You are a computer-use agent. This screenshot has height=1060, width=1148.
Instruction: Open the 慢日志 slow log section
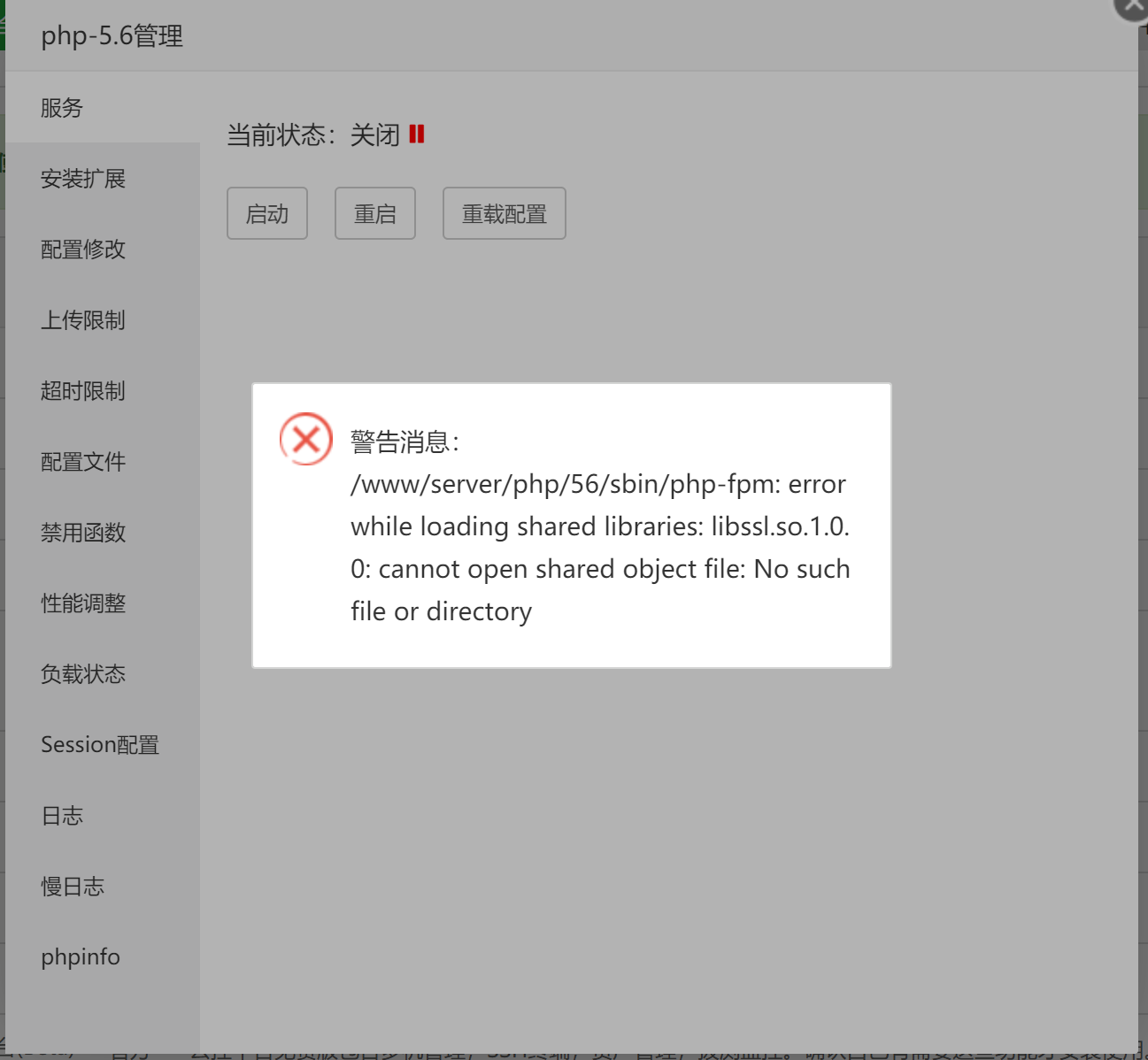(73, 886)
